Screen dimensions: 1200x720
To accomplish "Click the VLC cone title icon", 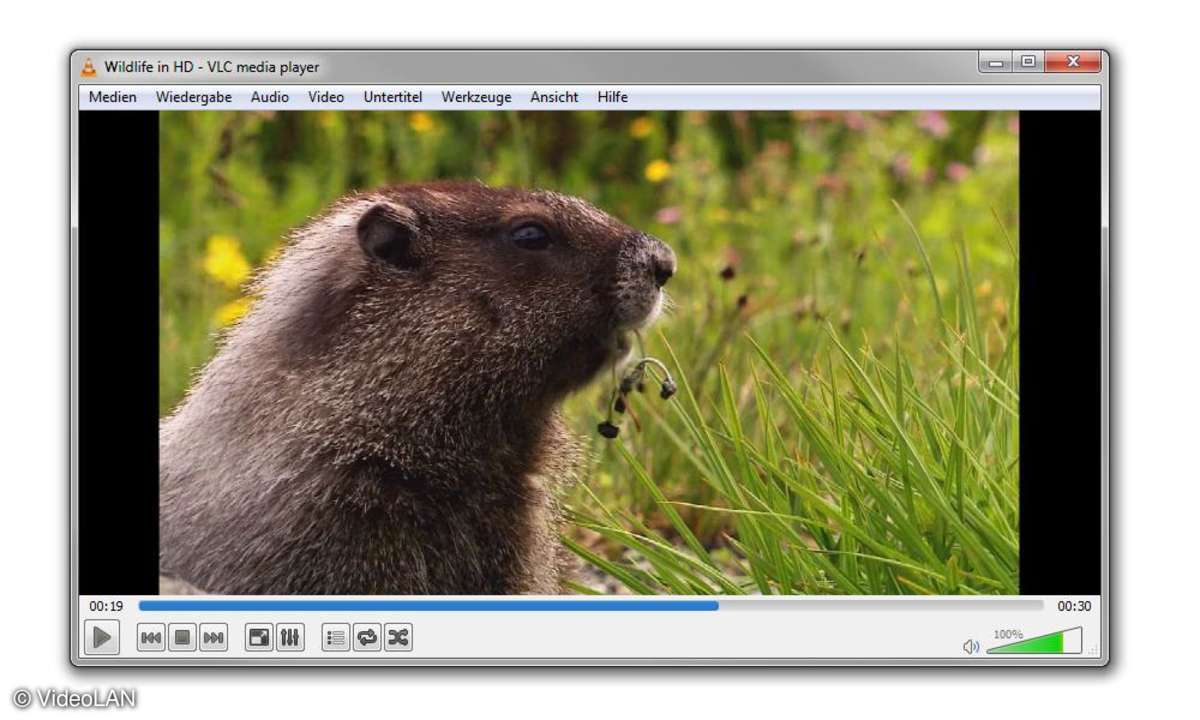I will point(89,67).
